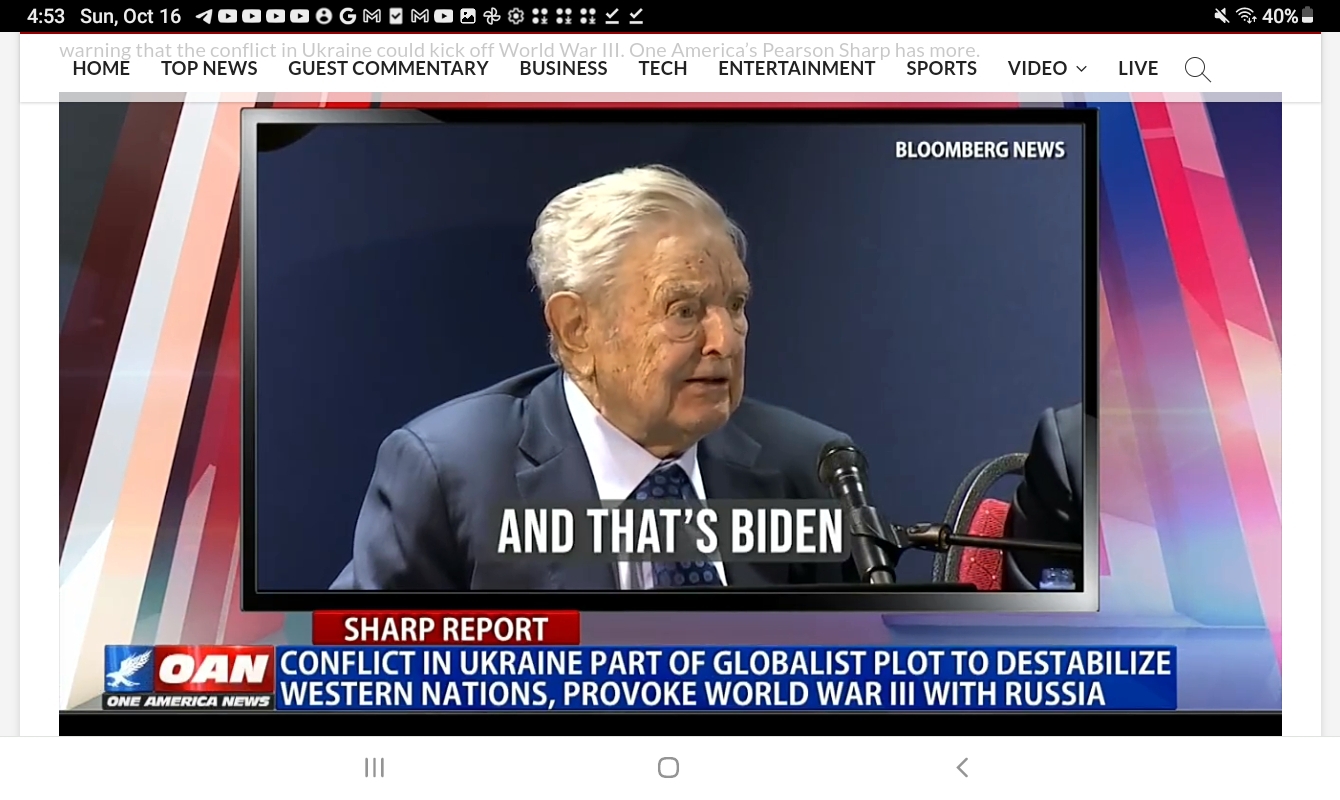Open the LIVE stream link
Screen dimensions: 1340x800
[1138, 68]
